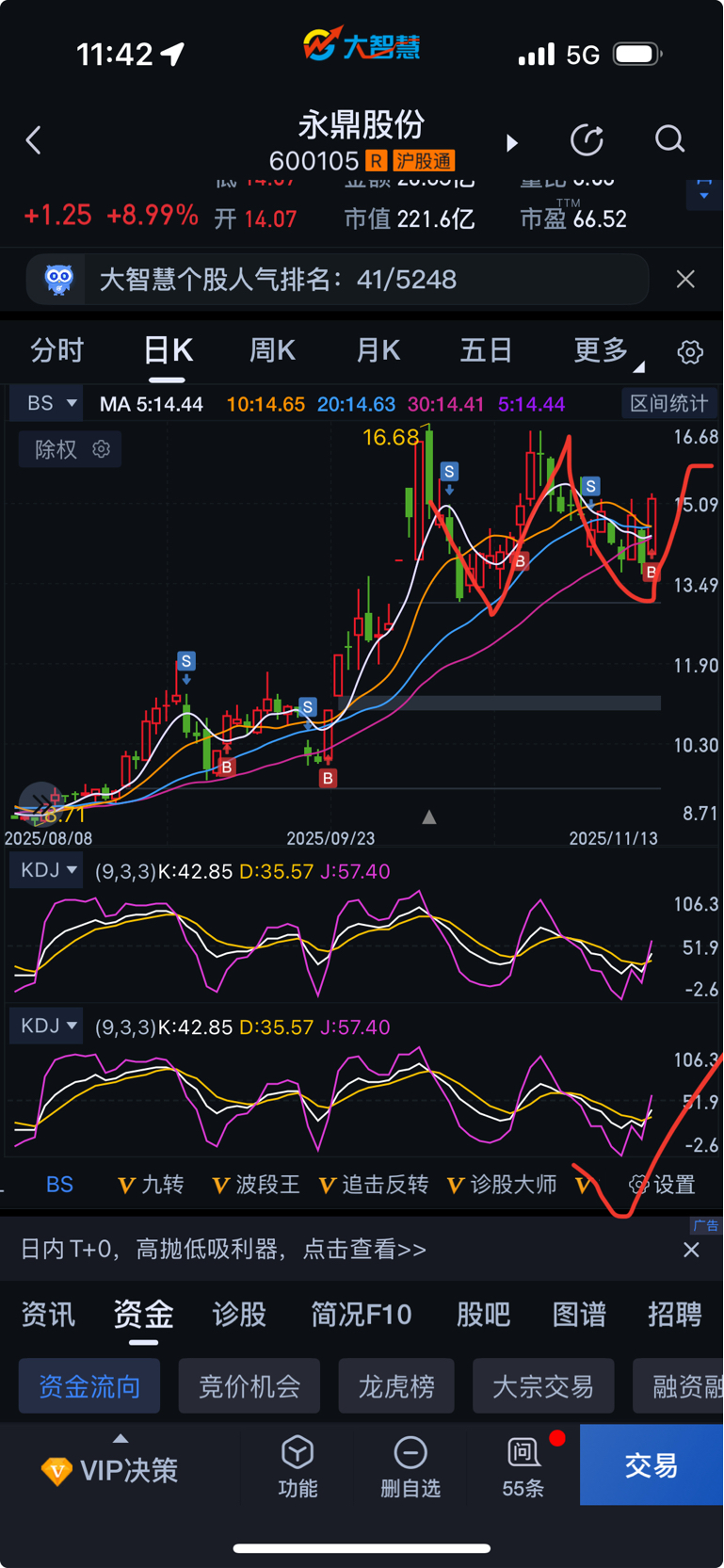Tap the blue 交易 trade button

(652, 1464)
